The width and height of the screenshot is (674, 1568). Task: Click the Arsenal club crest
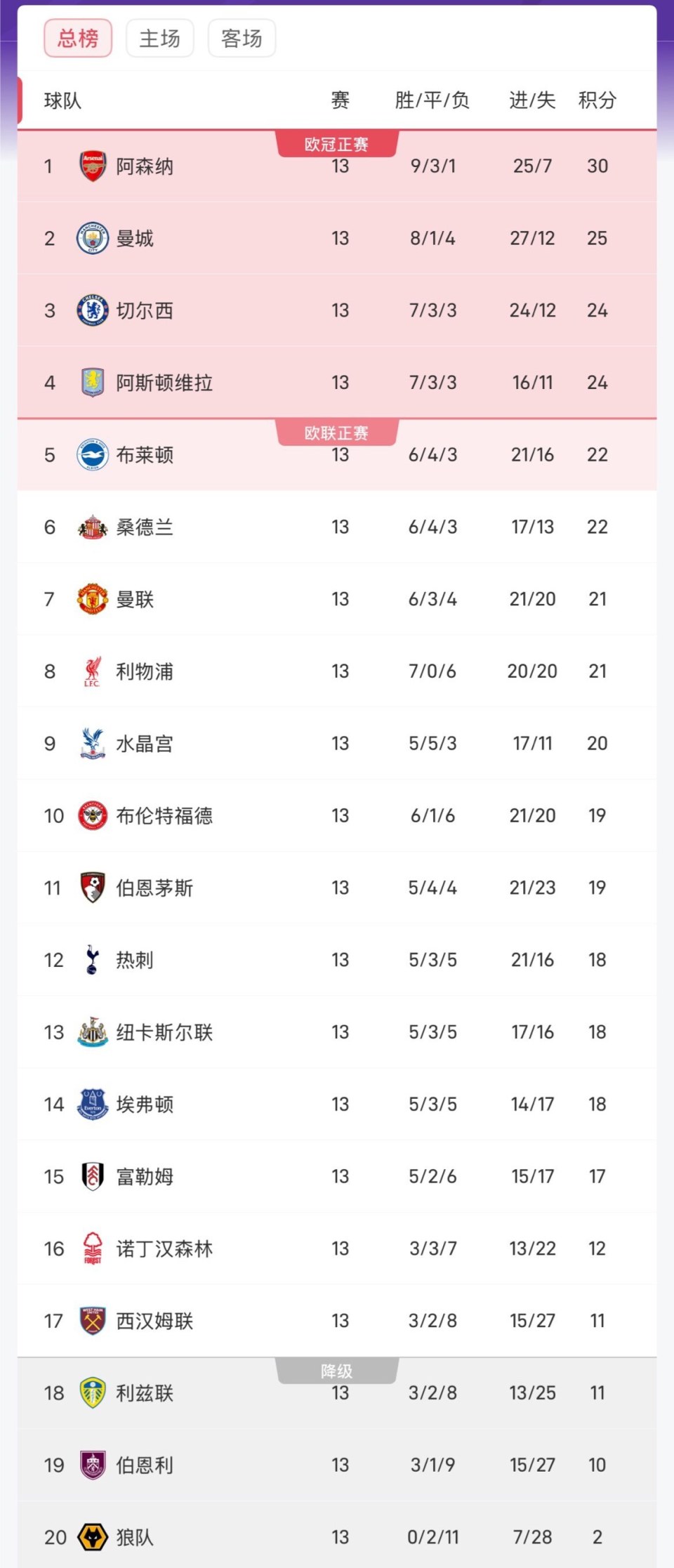(x=93, y=166)
